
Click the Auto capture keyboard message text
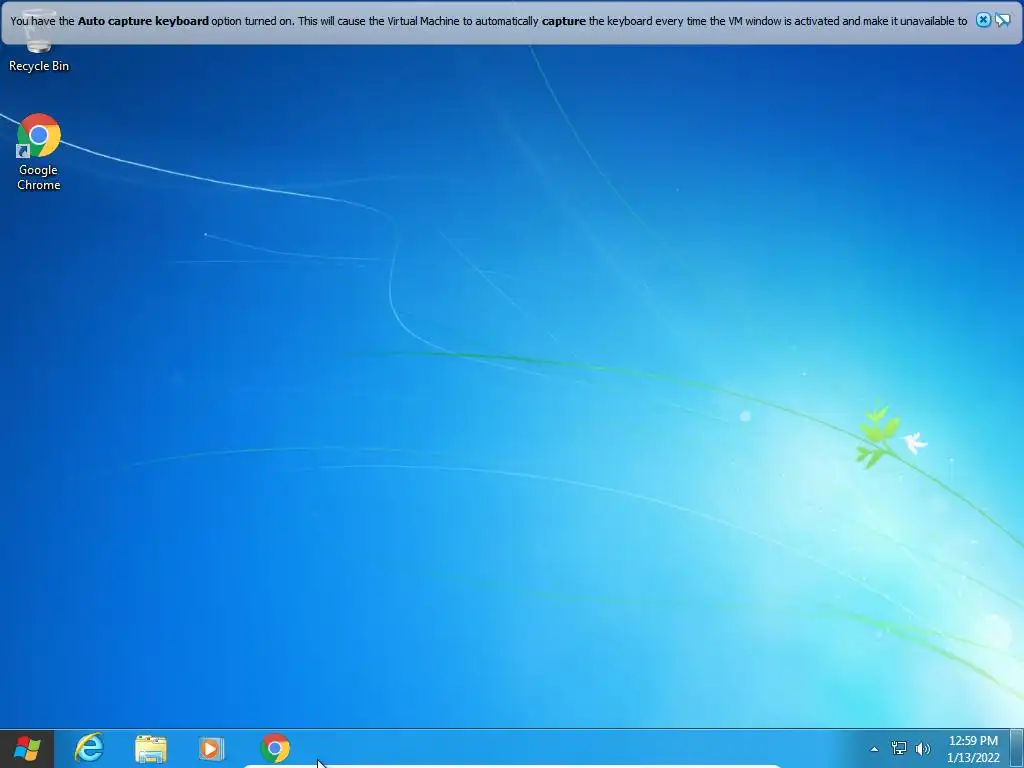488,21
